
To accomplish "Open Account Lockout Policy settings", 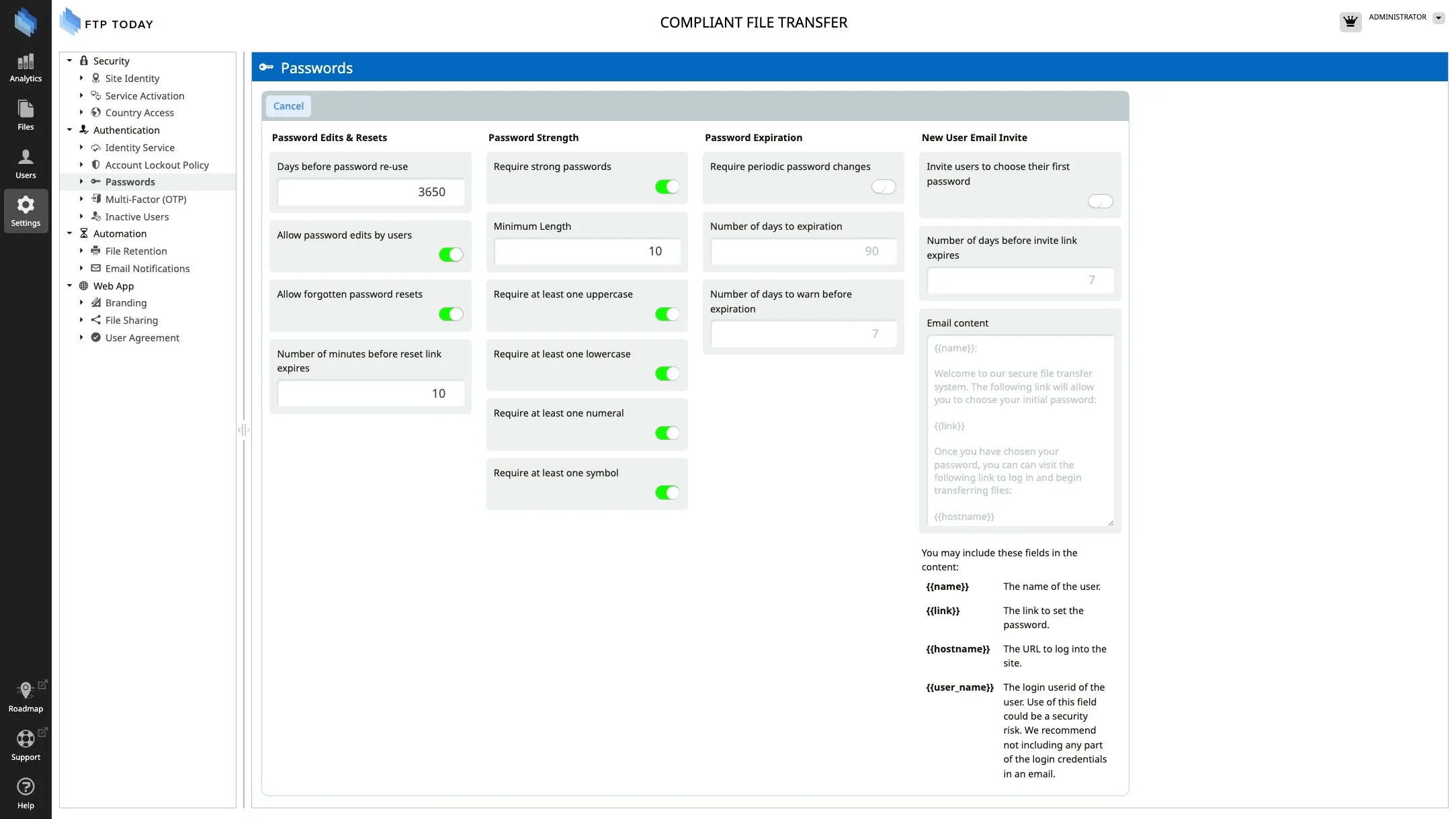I will [157, 165].
